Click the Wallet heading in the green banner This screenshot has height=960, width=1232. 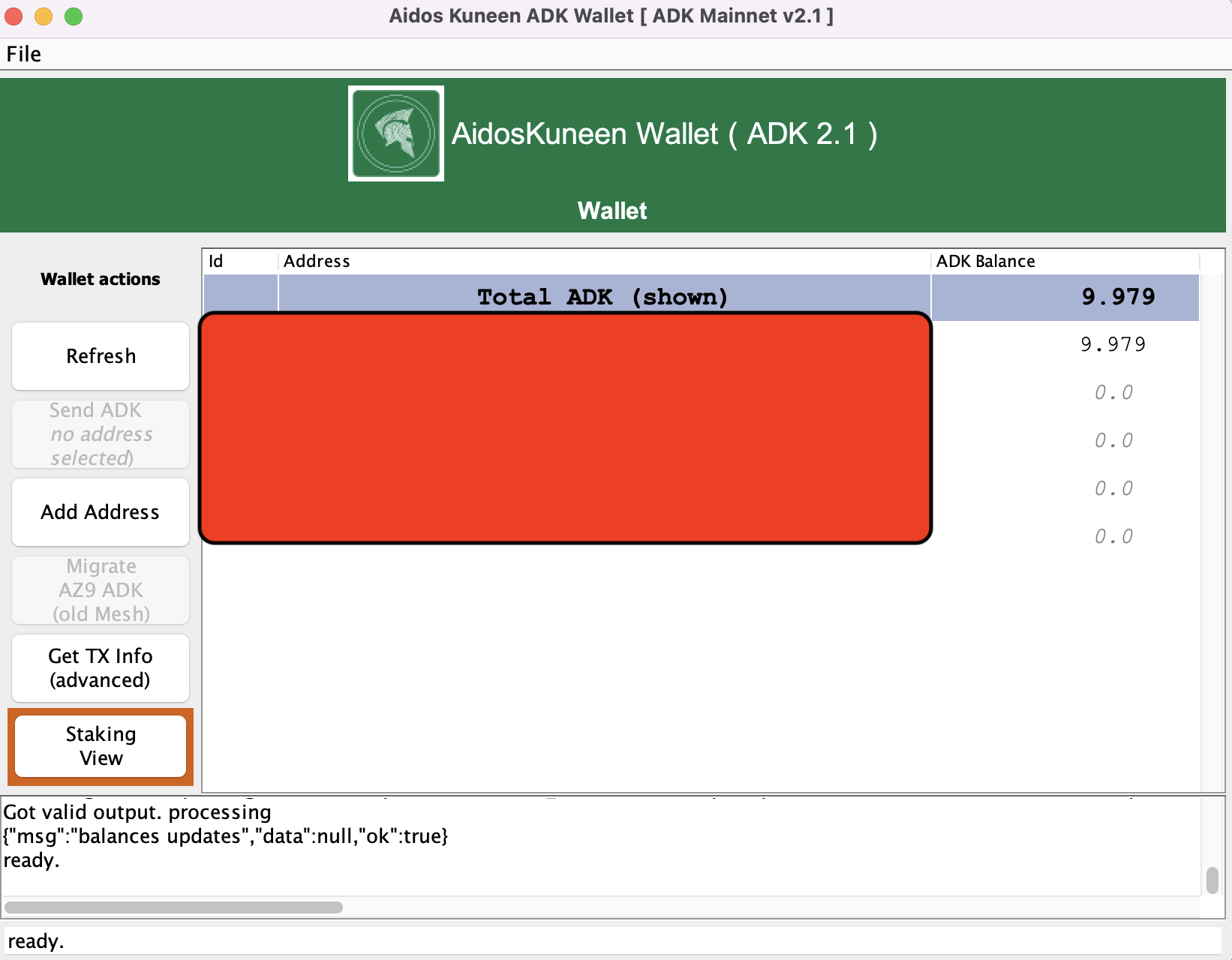612,211
